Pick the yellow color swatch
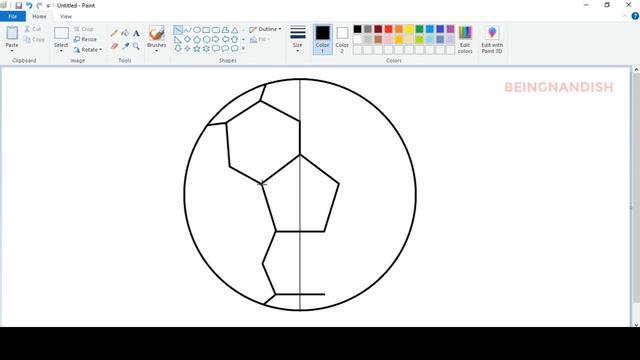This screenshot has height=360, width=640. 409,29
